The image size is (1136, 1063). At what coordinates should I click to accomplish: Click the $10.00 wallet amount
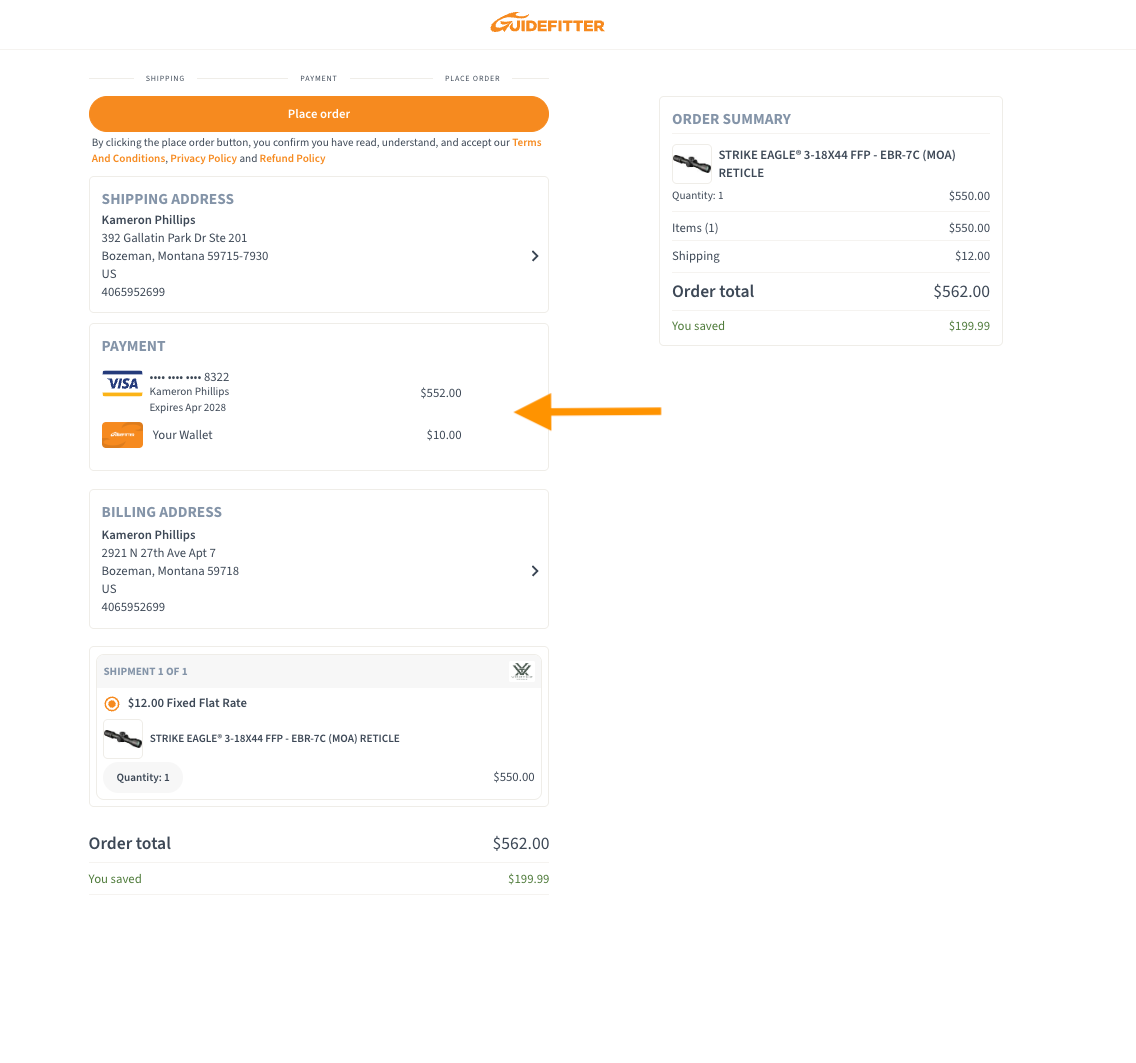pos(443,435)
